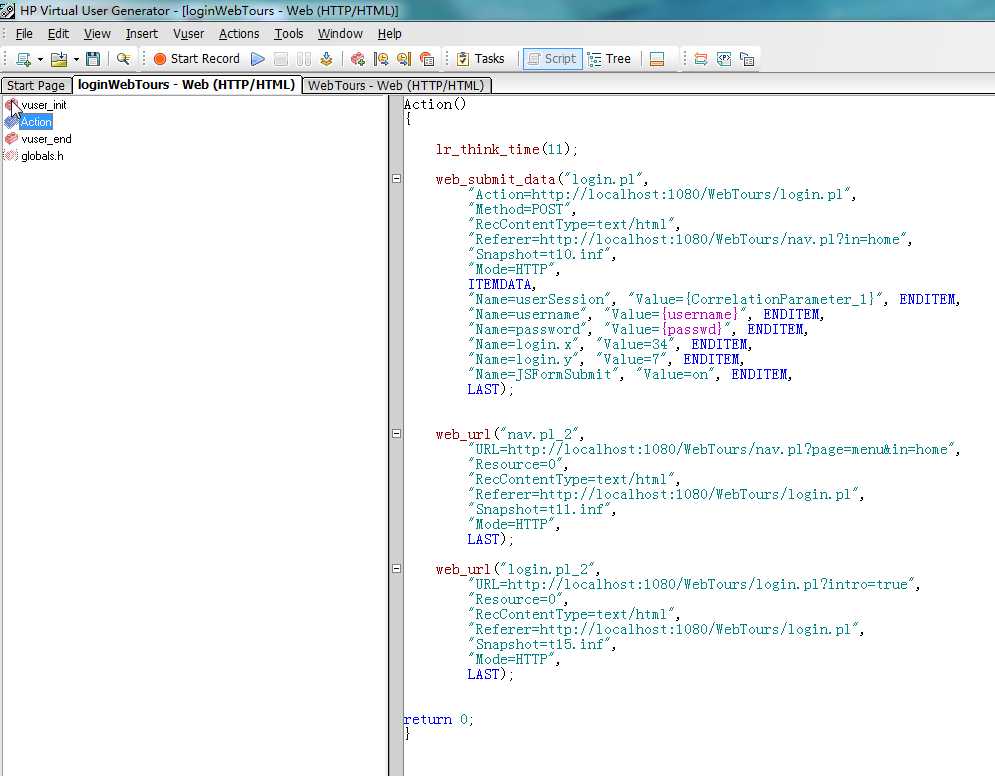Open the Window menu
Image resolution: width=995 pixels, height=776 pixels.
340,34
